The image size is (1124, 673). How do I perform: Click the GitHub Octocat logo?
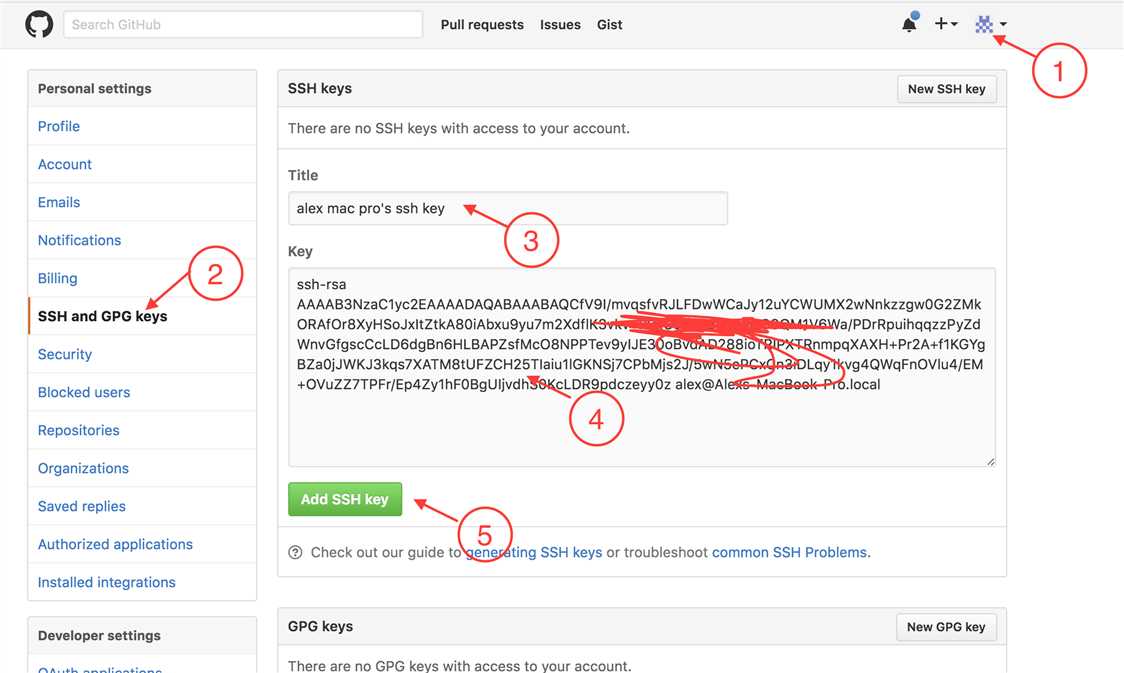click(x=39, y=24)
